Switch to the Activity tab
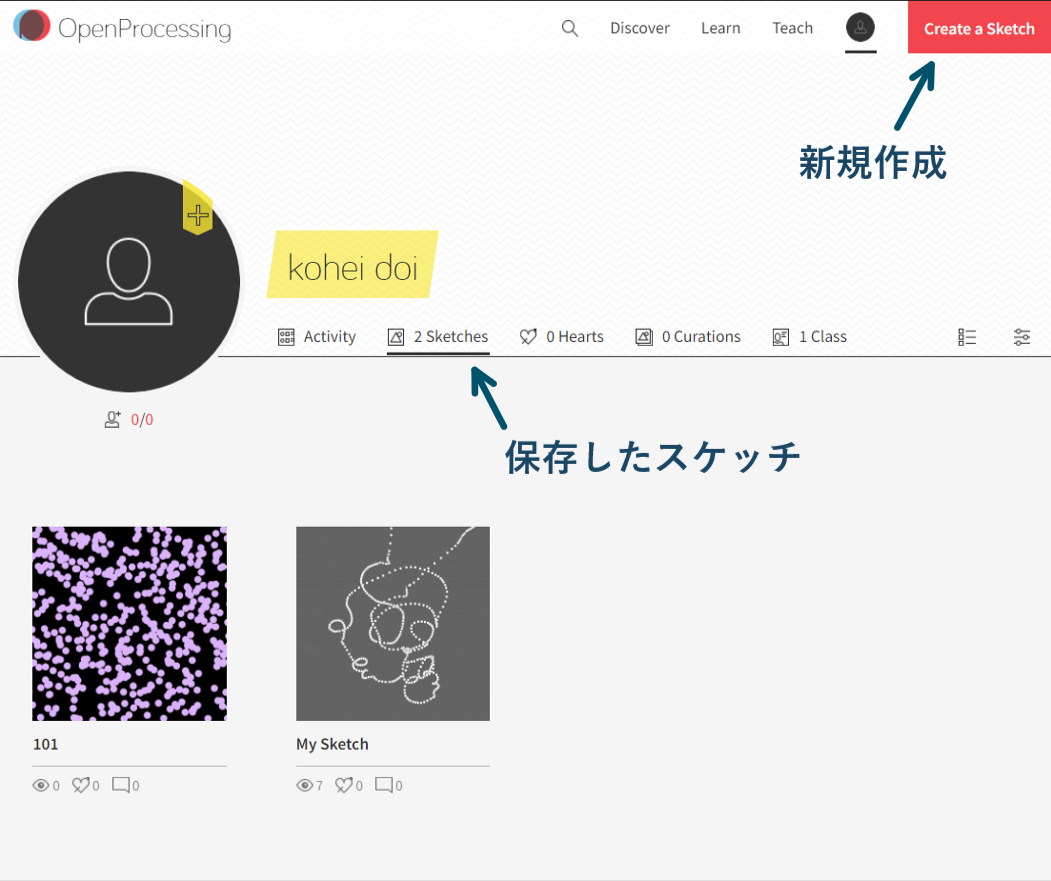 coord(316,337)
